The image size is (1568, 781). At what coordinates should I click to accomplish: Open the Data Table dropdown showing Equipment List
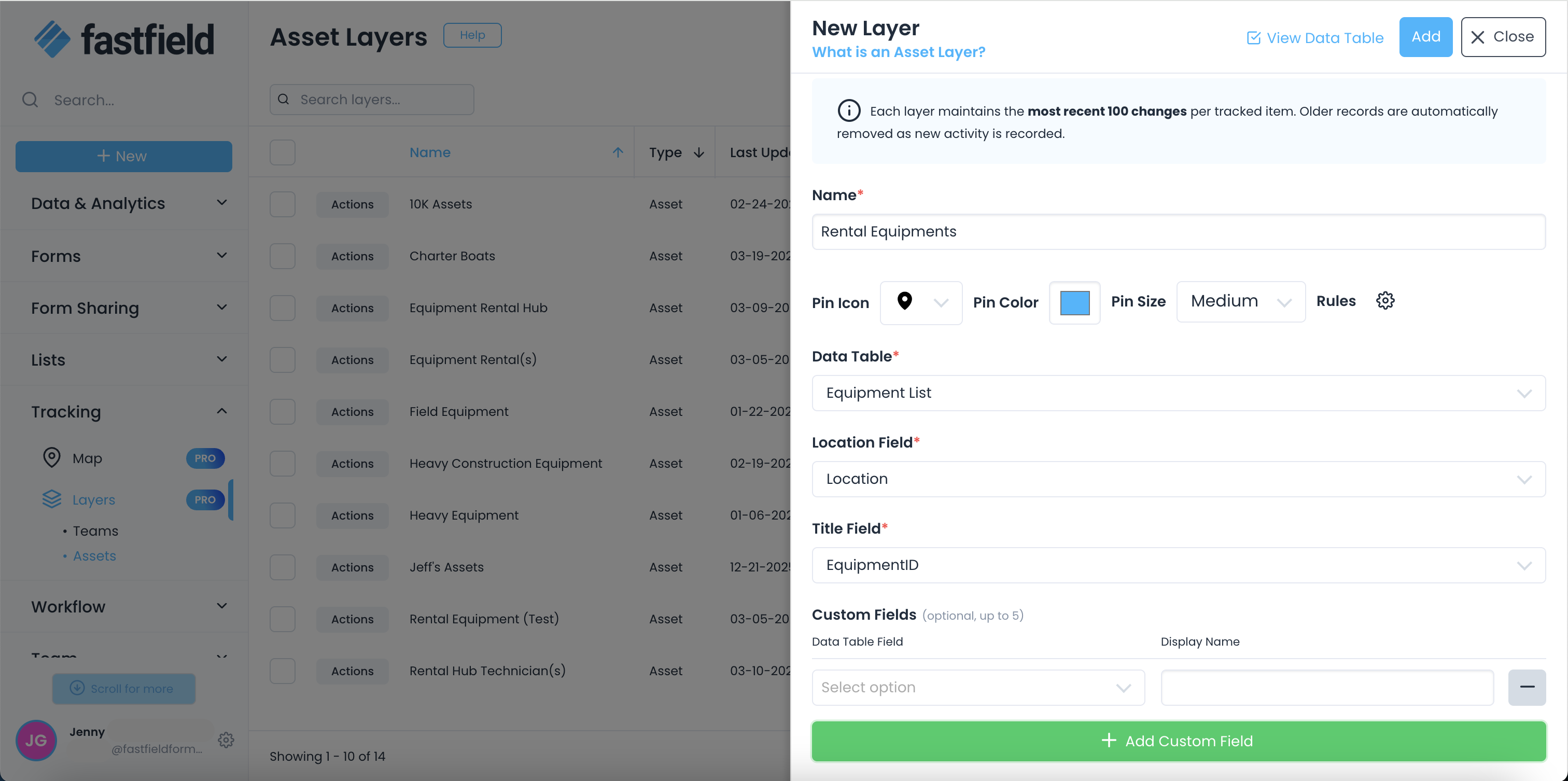tap(1178, 393)
